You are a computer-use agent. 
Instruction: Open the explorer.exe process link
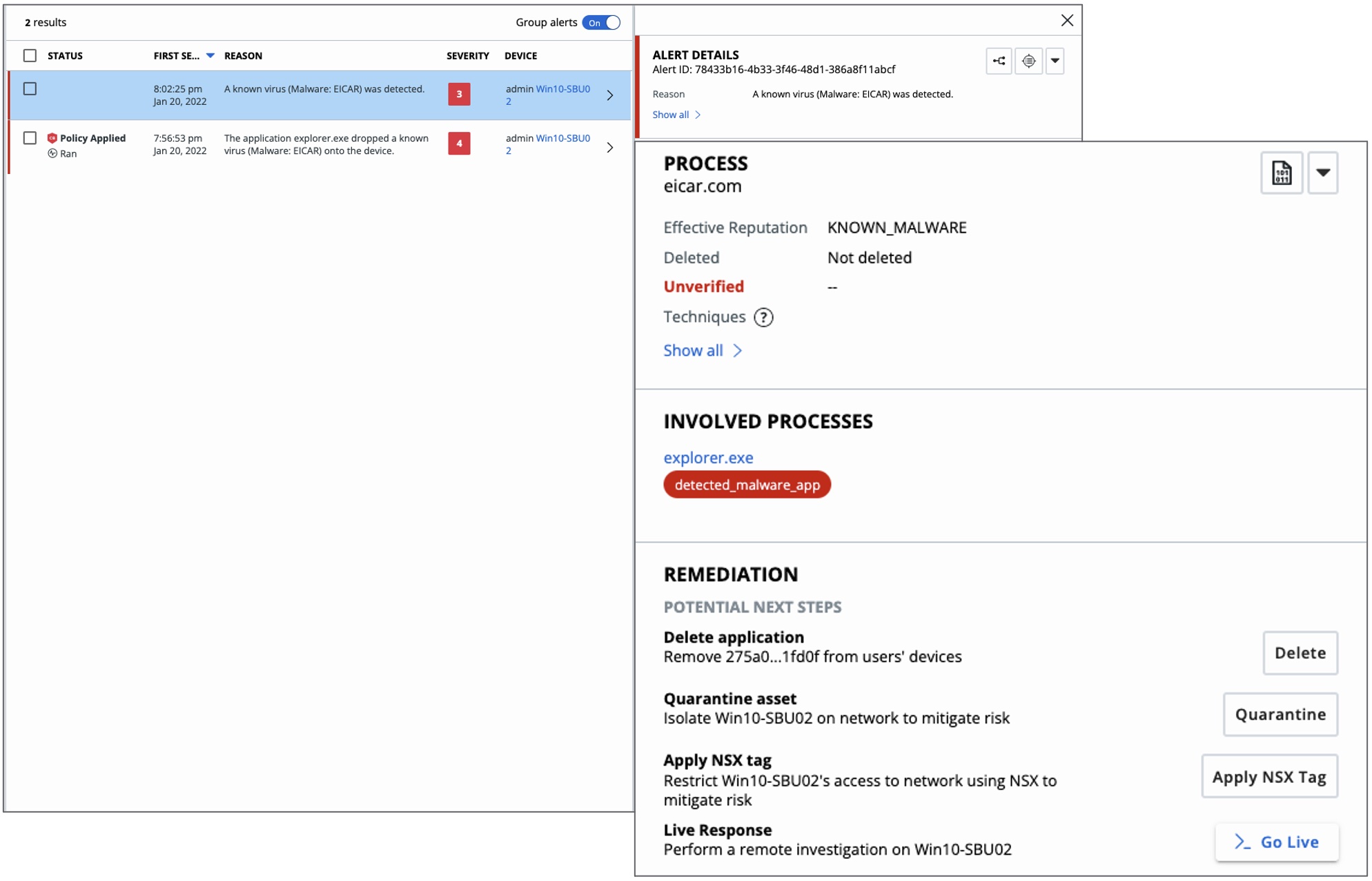(x=708, y=457)
